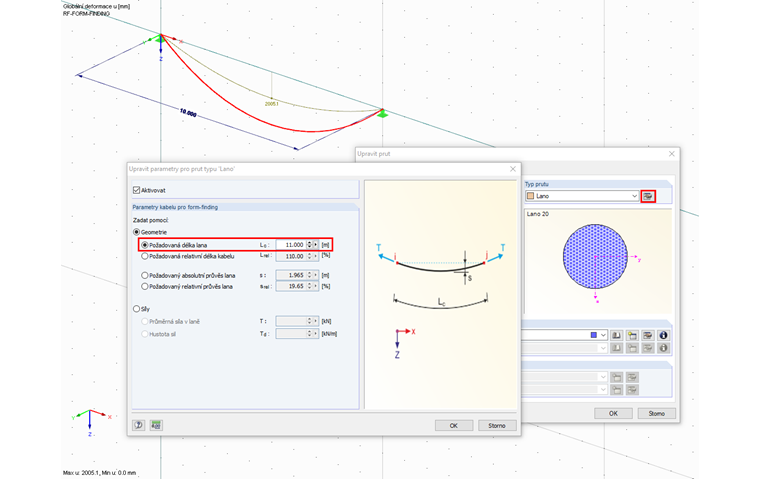Click Storno in Upravit prut window

(x=656, y=413)
